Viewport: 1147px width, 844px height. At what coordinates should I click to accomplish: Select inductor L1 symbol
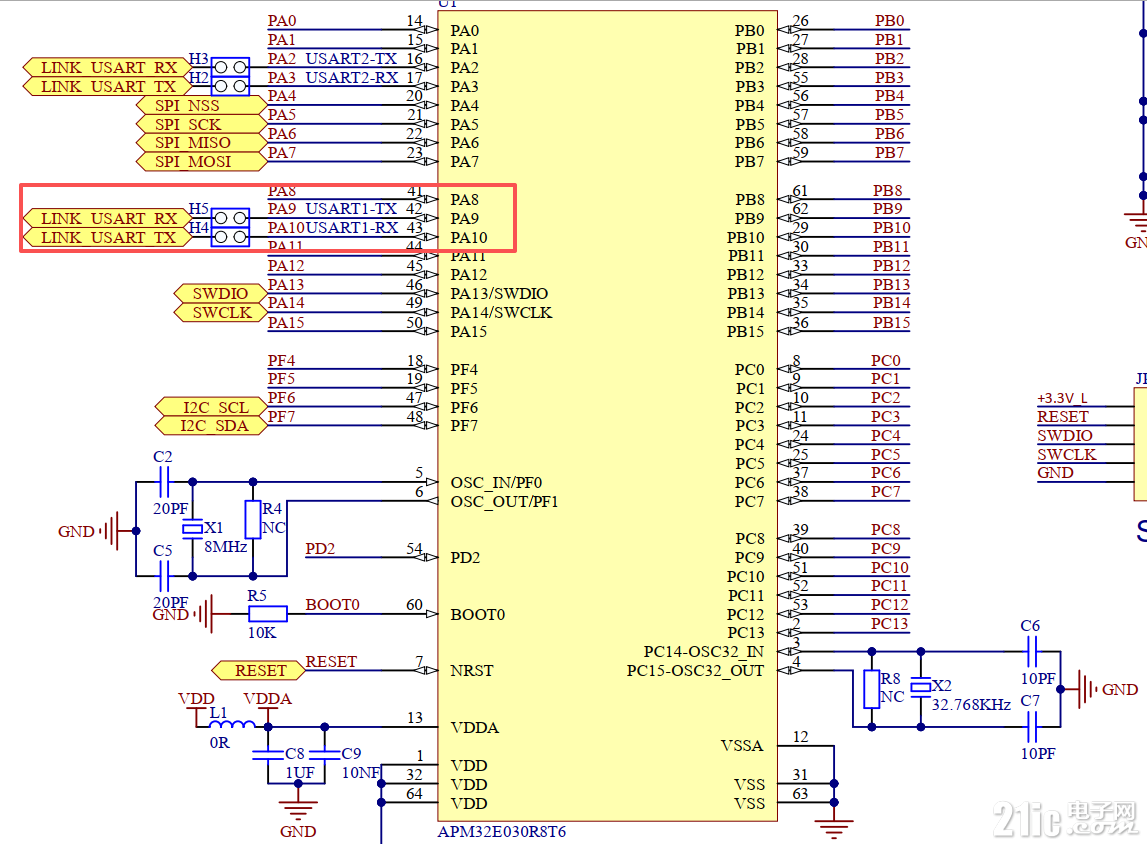233,725
